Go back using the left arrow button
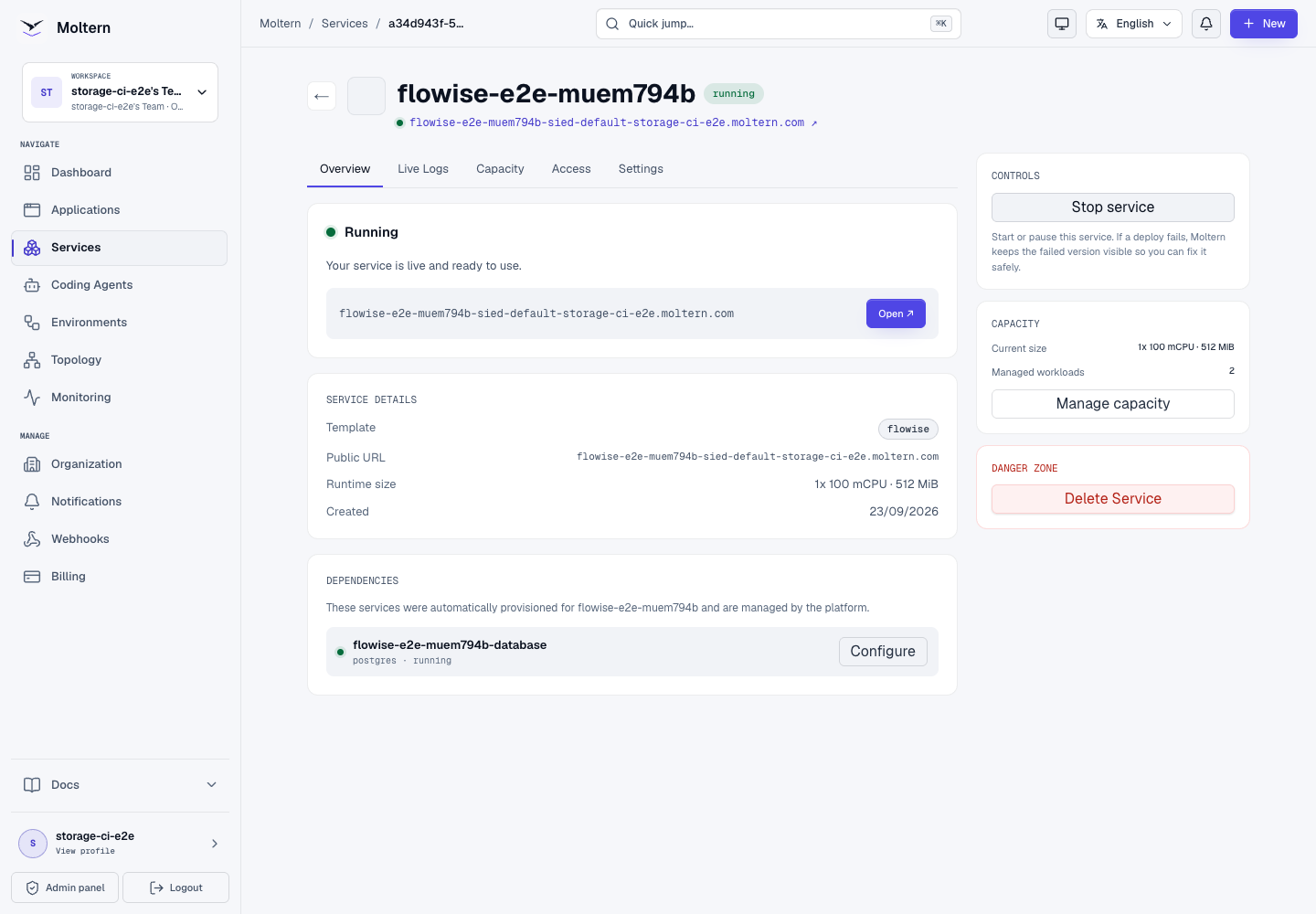 [x=322, y=96]
